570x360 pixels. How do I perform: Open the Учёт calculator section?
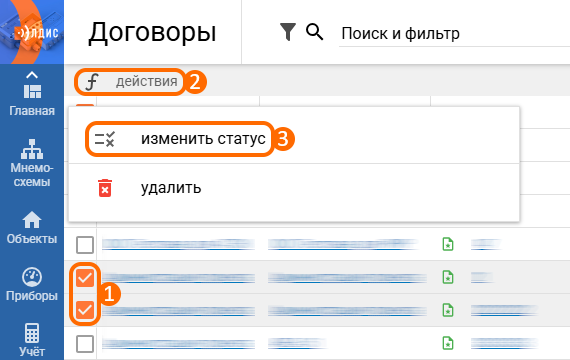click(x=32, y=340)
